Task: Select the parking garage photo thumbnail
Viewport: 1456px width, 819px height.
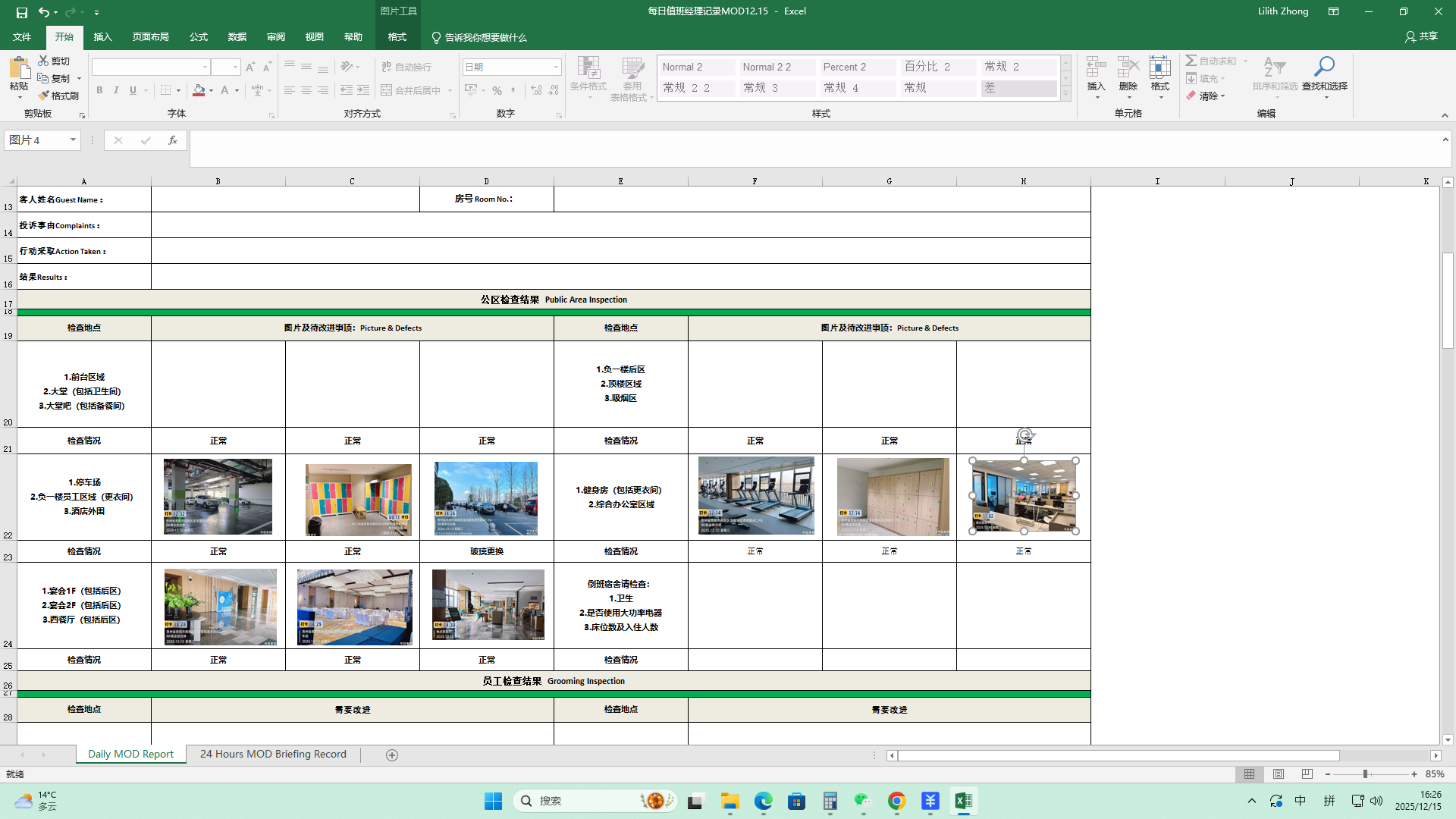Action: pyautogui.click(x=218, y=497)
